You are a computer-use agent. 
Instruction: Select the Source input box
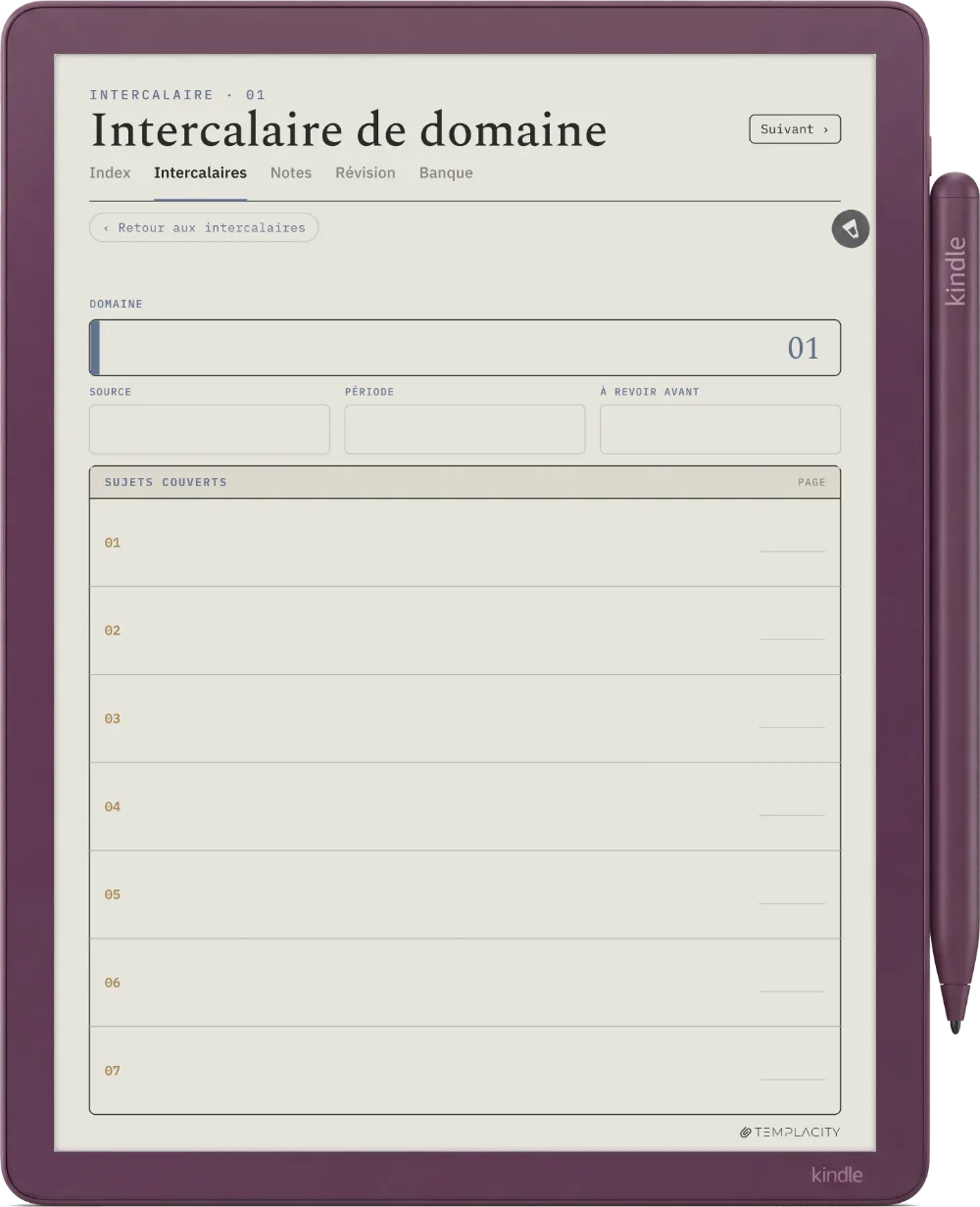[210, 429]
